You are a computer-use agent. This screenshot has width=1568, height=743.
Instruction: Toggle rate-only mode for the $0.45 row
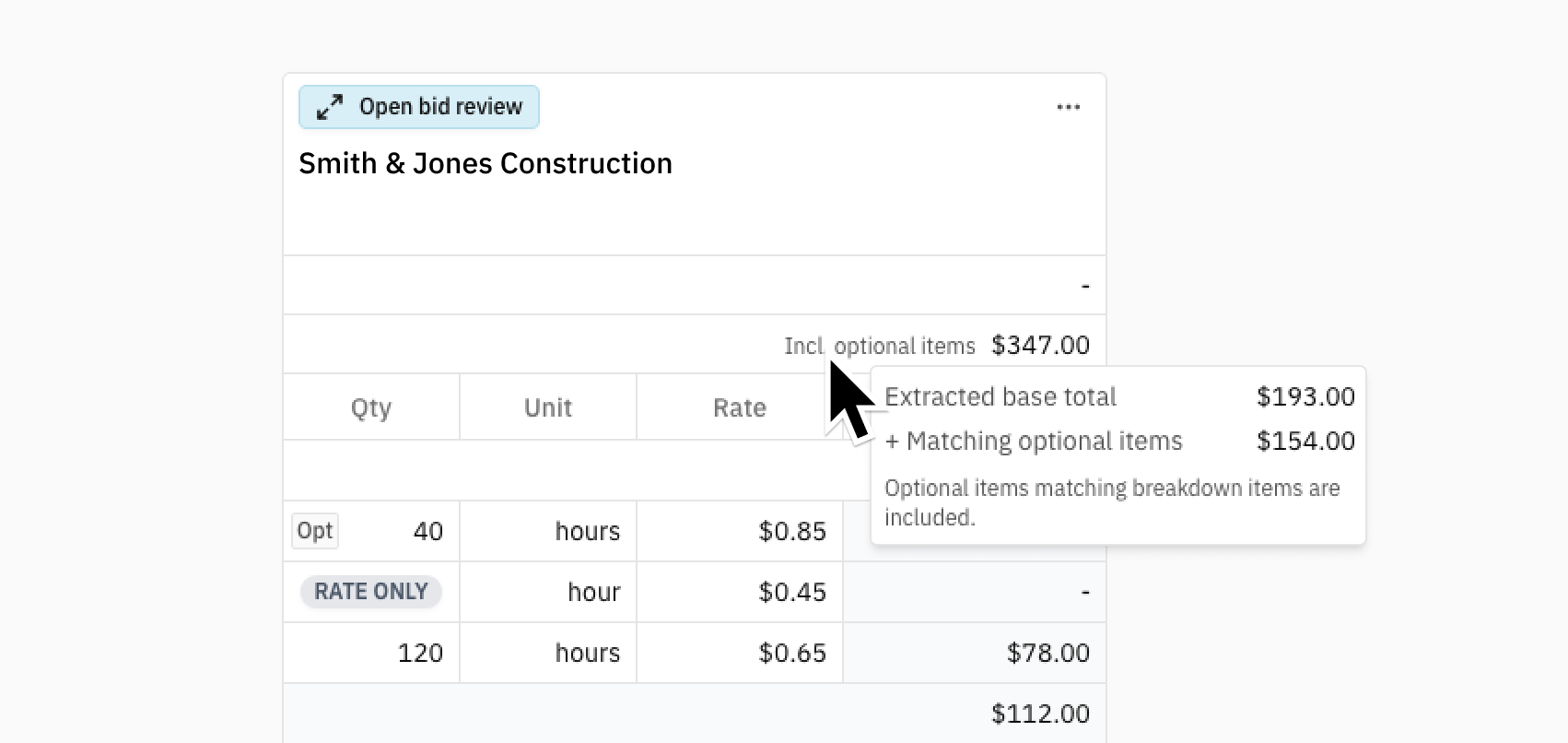pos(370,591)
